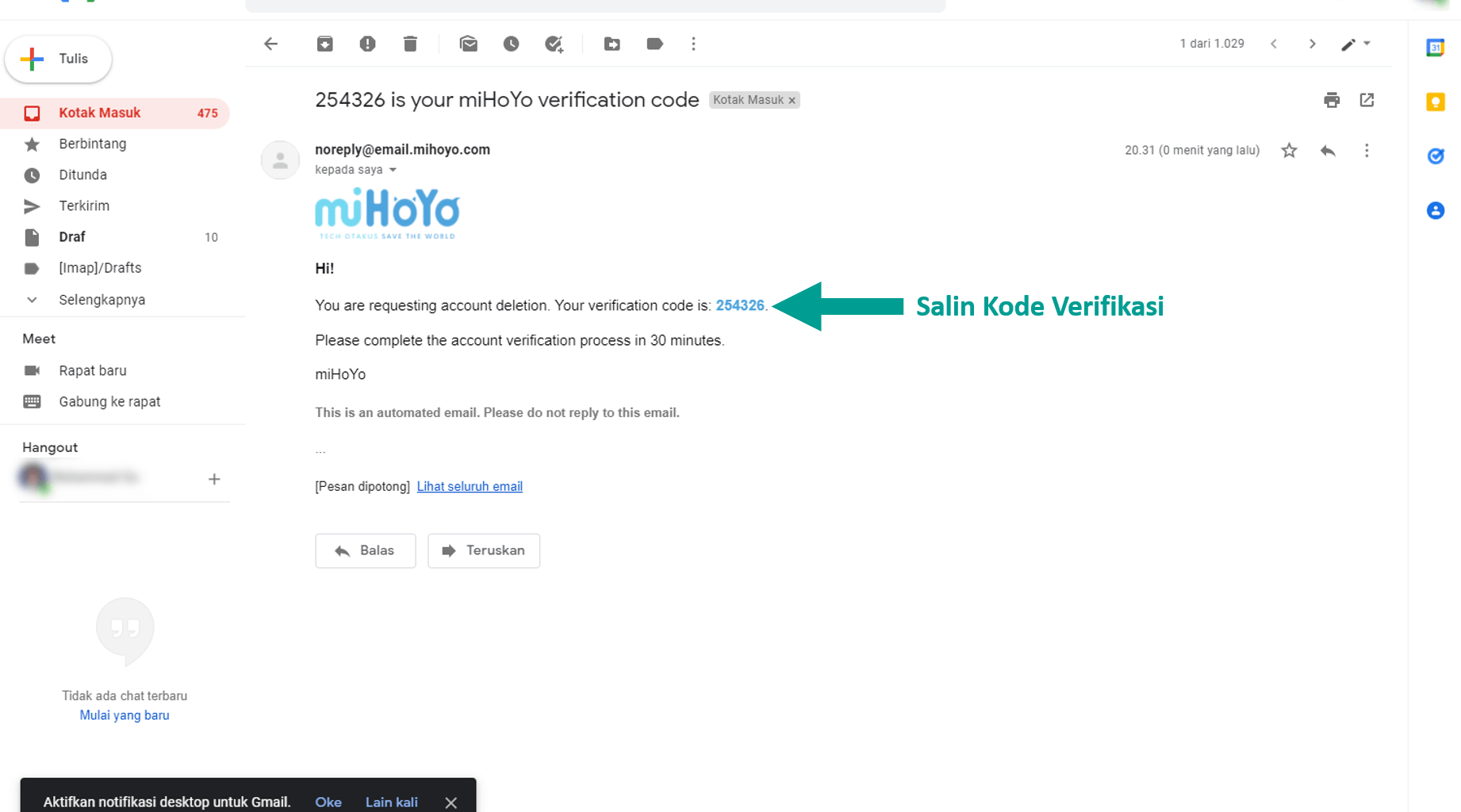This screenshot has height=812, width=1461.
Task: Archive this email
Action: [324, 44]
